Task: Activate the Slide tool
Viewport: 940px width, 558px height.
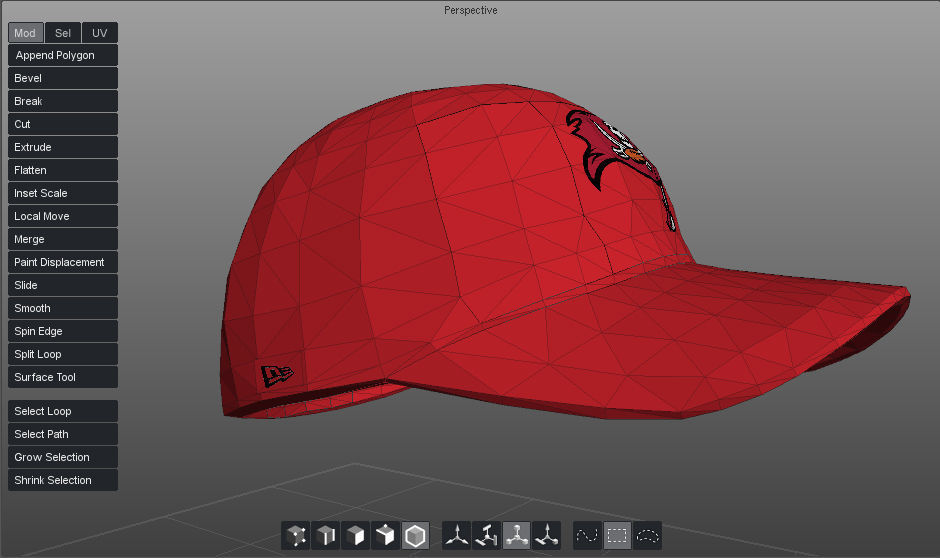Action: (x=63, y=285)
